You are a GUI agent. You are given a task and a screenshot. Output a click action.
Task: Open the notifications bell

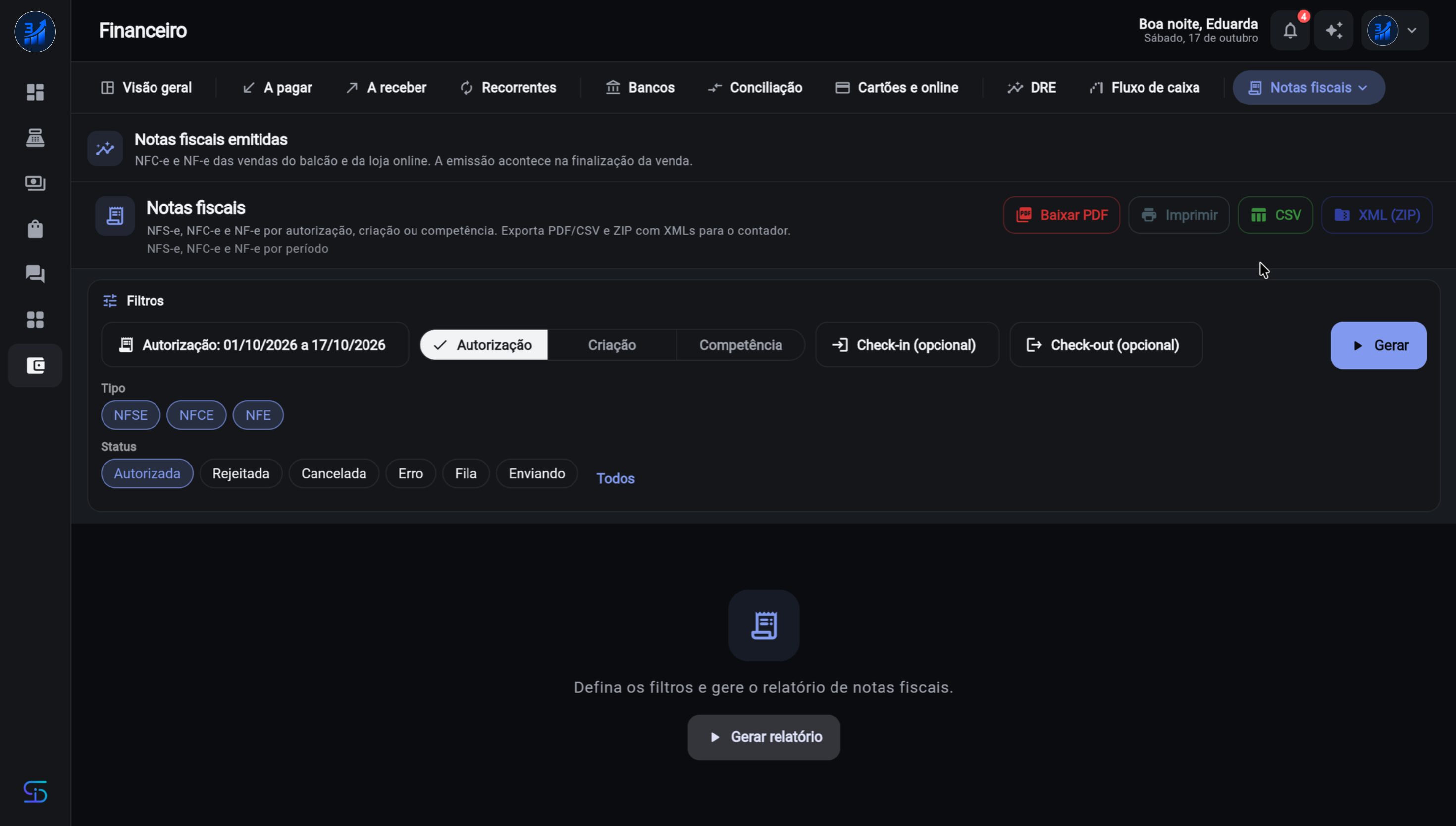(x=1290, y=30)
